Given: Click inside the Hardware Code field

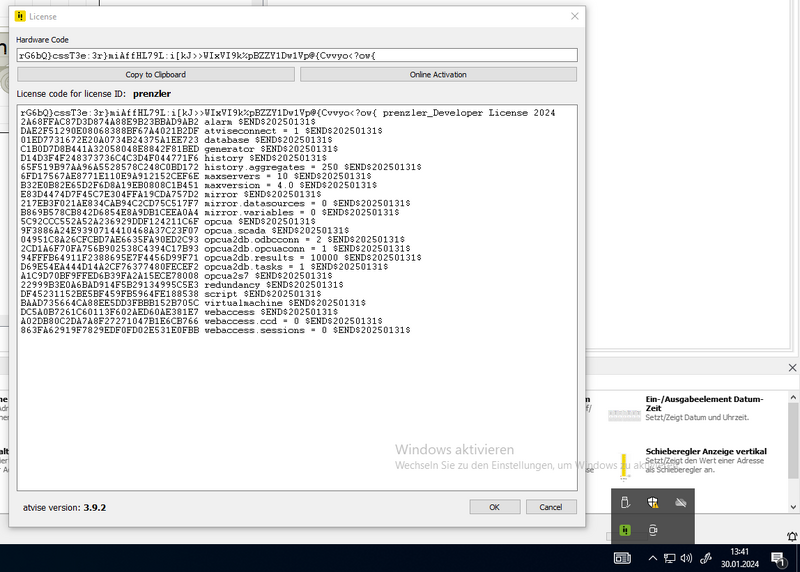Looking at the screenshot, I should [x=297, y=55].
